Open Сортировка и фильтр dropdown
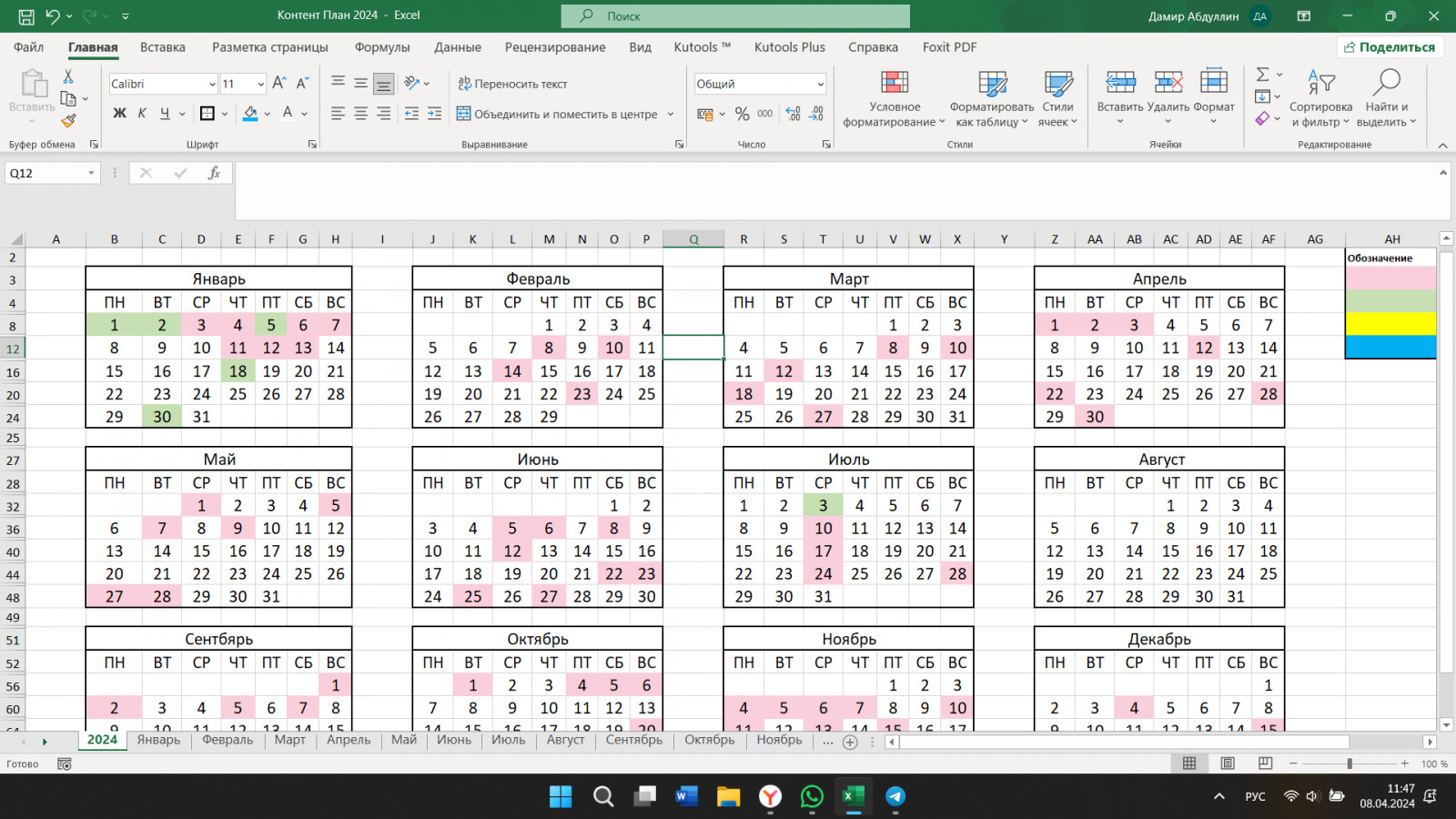The height and width of the screenshot is (819, 1456). [1320, 98]
